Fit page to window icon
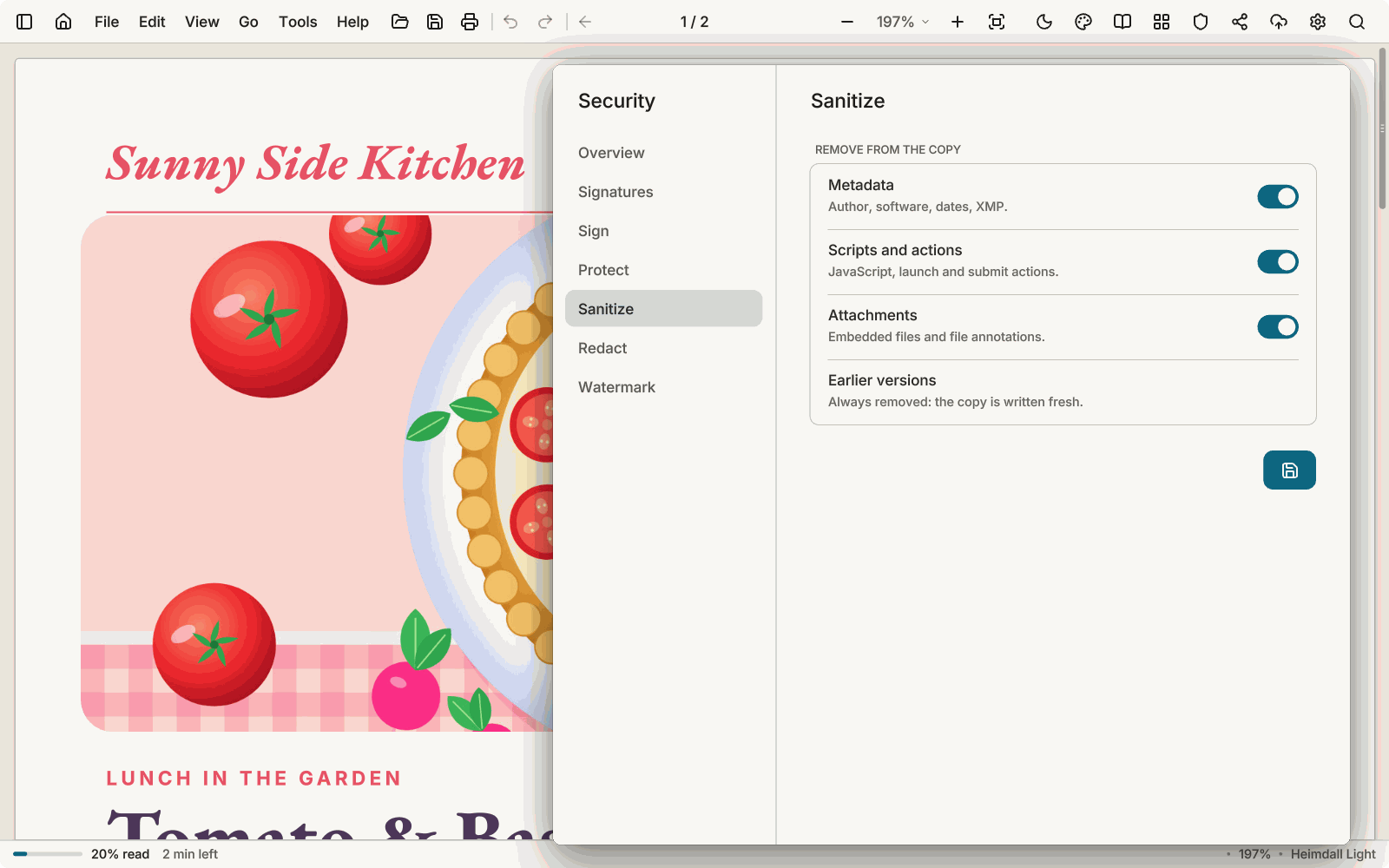 coord(997,22)
